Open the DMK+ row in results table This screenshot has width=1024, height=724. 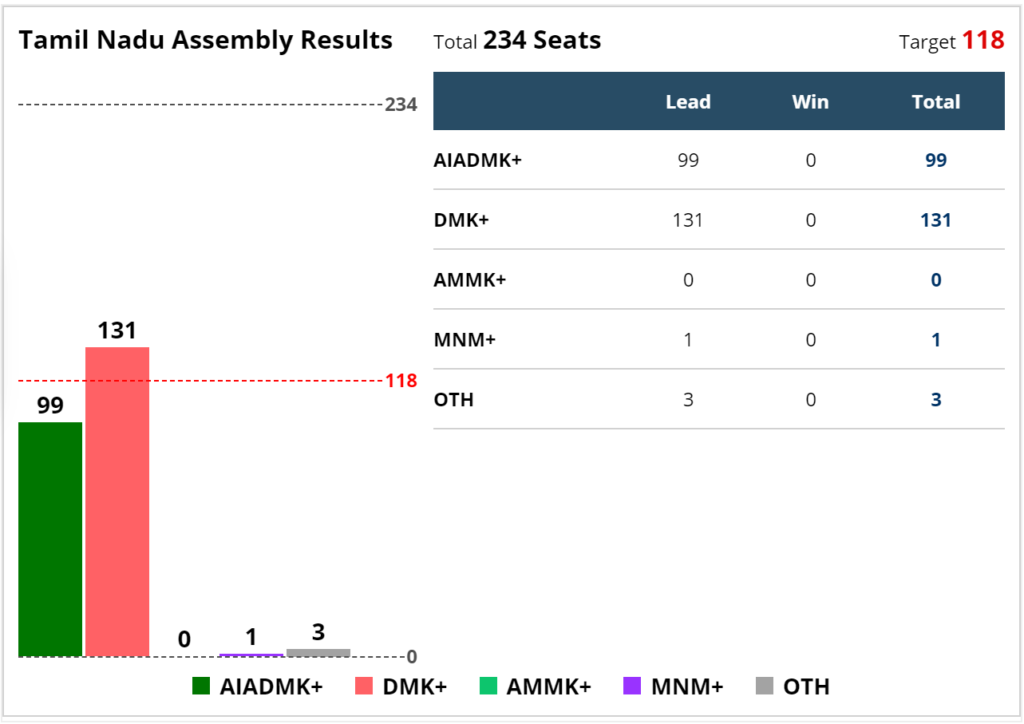coord(719,220)
